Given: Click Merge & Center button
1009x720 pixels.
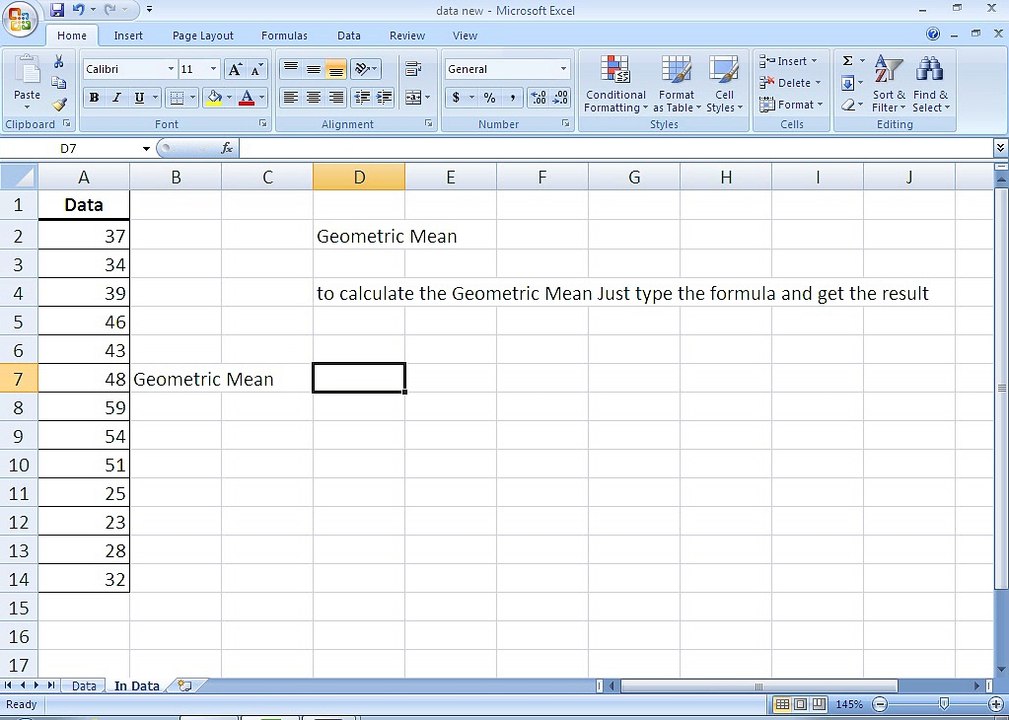Looking at the screenshot, I should pyautogui.click(x=413, y=98).
